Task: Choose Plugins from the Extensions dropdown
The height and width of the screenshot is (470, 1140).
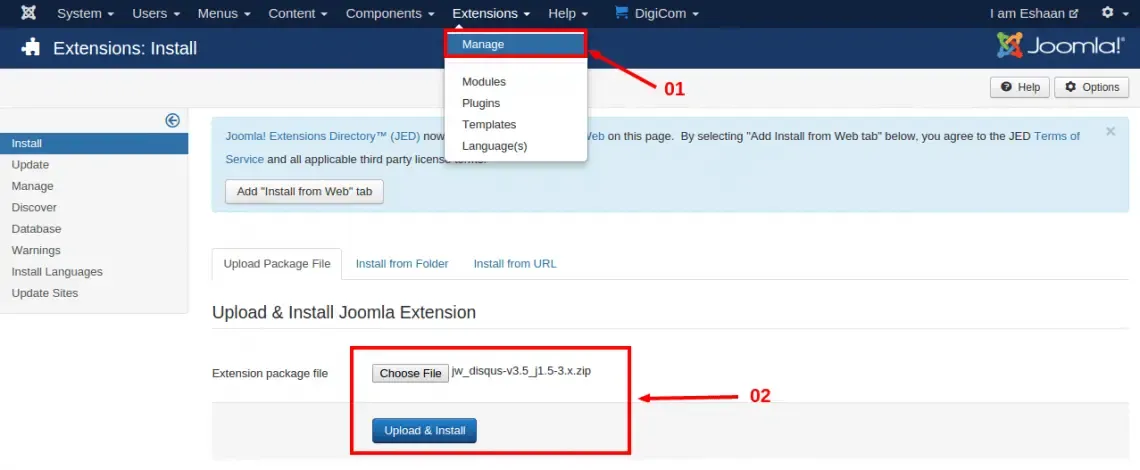Action: pos(481,103)
